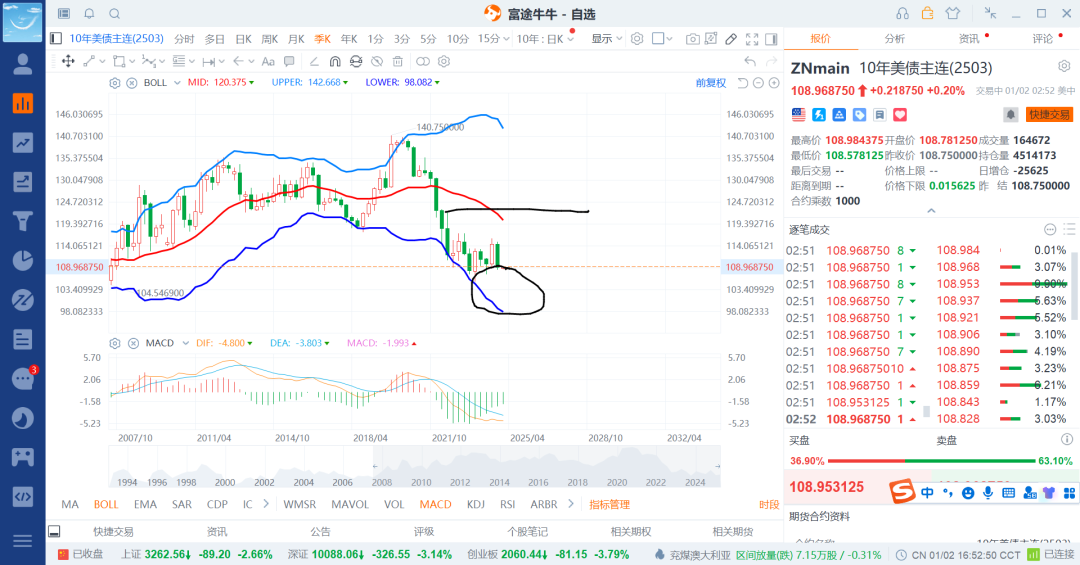Expand more sub indicators after ARBR
Screen dimensions: 1080x565
click(x=570, y=504)
